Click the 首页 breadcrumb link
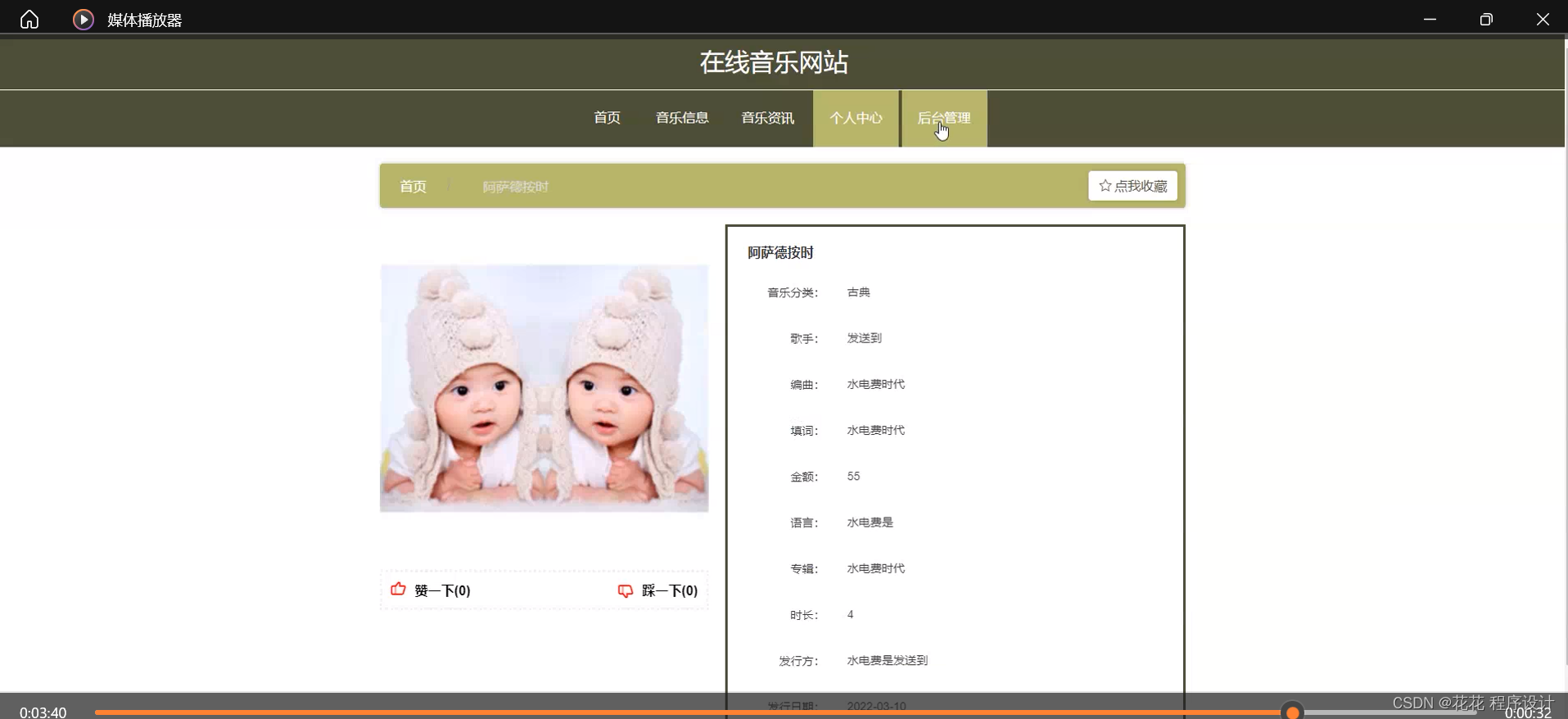The height and width of the screenshot is (719, 1568). coord(413,187)
